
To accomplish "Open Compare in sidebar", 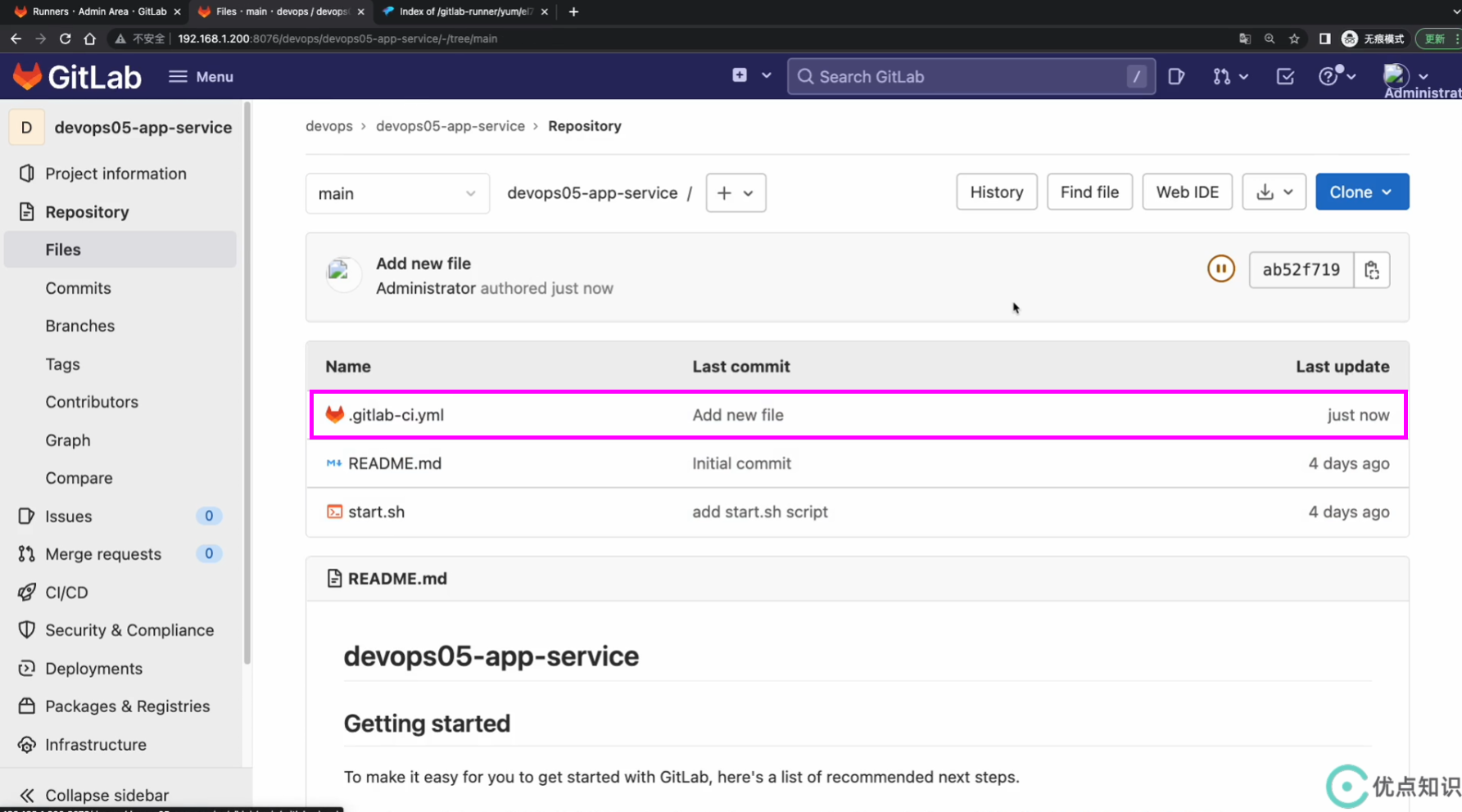I will [x=79, y=478].
